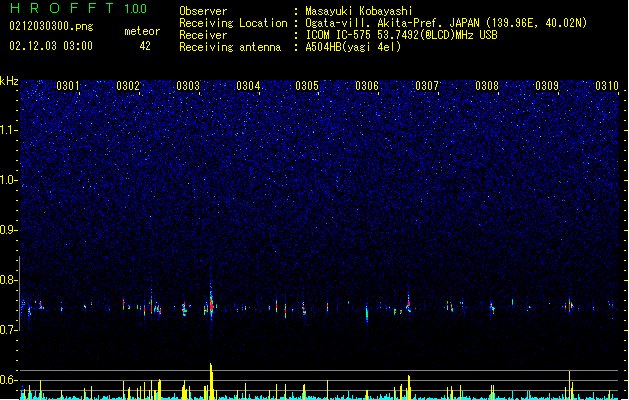Click the 0.8 frequency axis label

pos(9,280)
